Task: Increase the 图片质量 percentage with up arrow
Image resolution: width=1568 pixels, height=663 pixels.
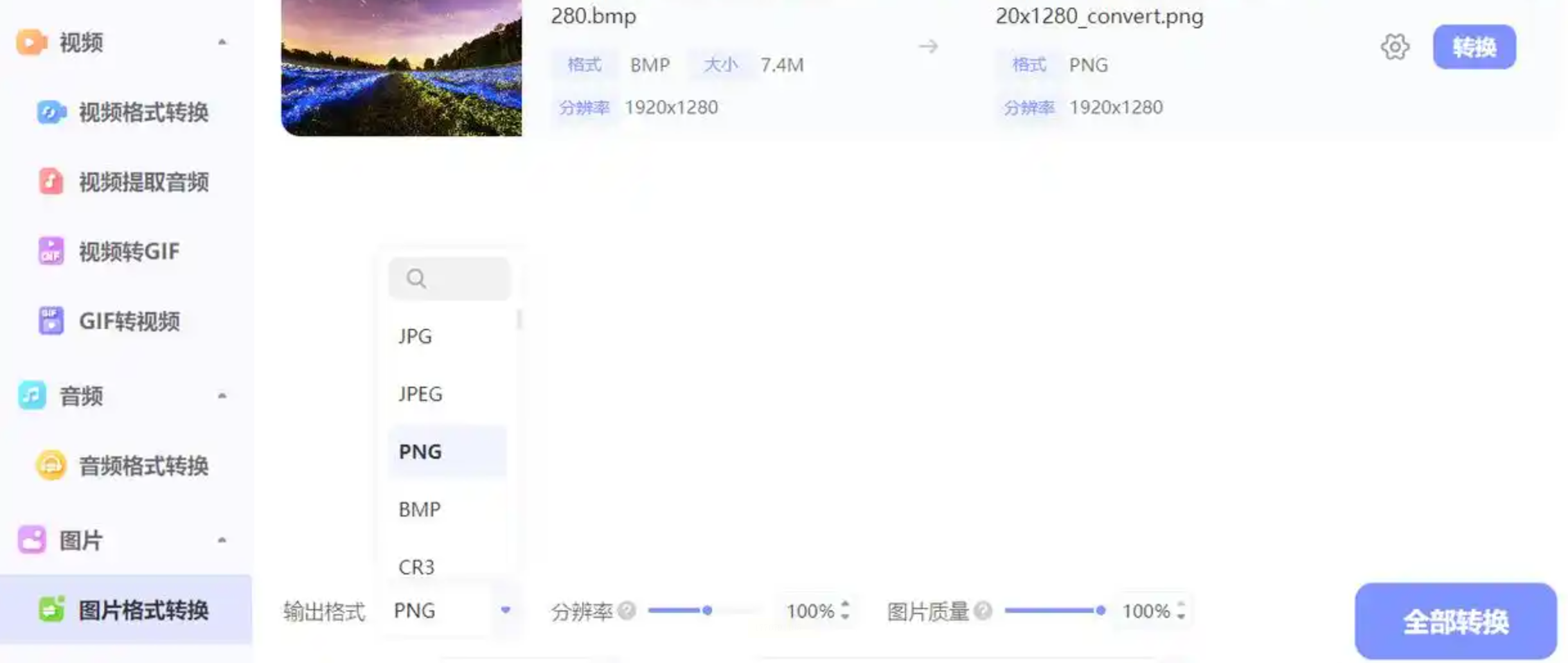Action: pos(1181,605)
